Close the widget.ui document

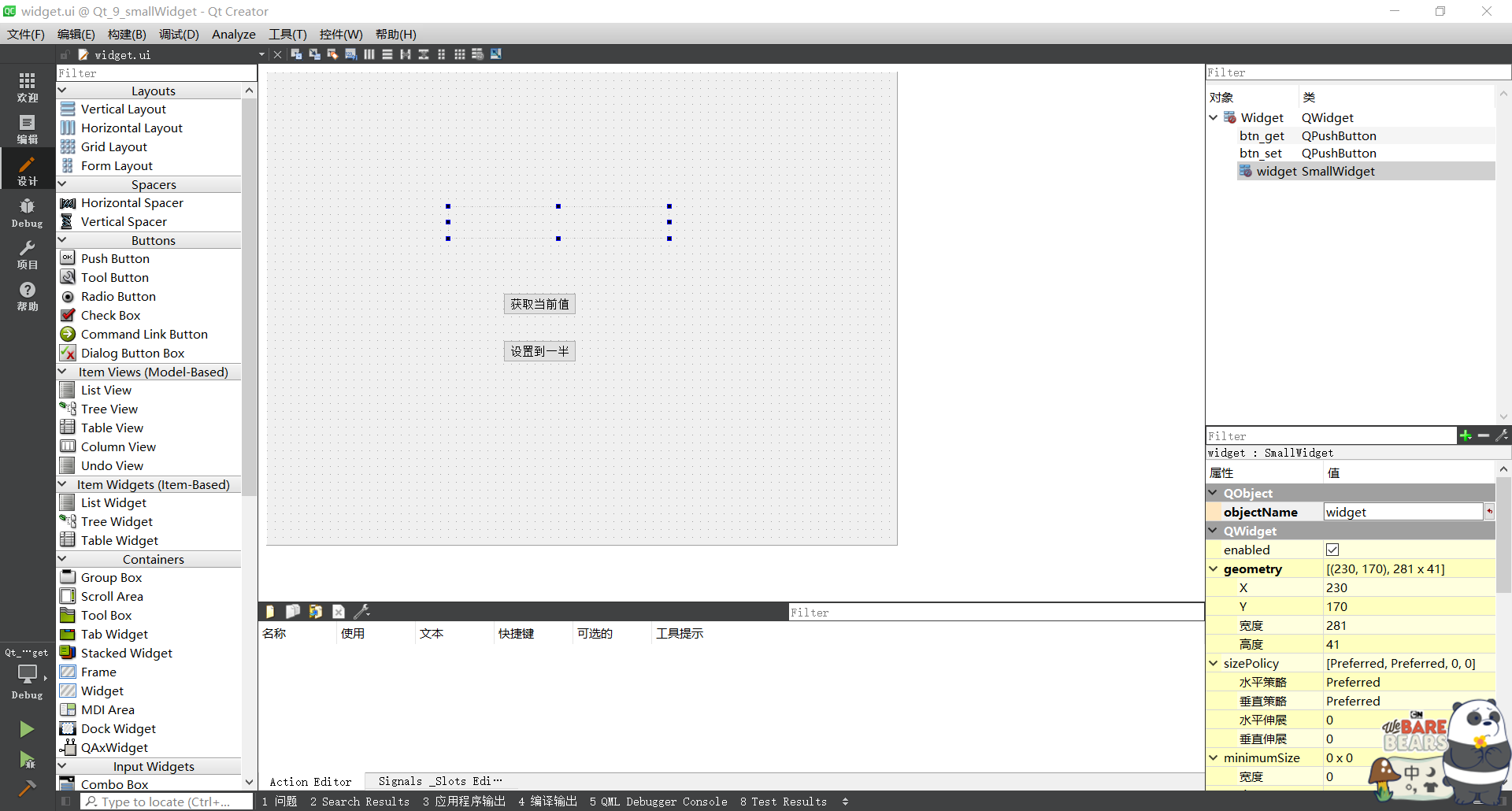click(277, 54)
